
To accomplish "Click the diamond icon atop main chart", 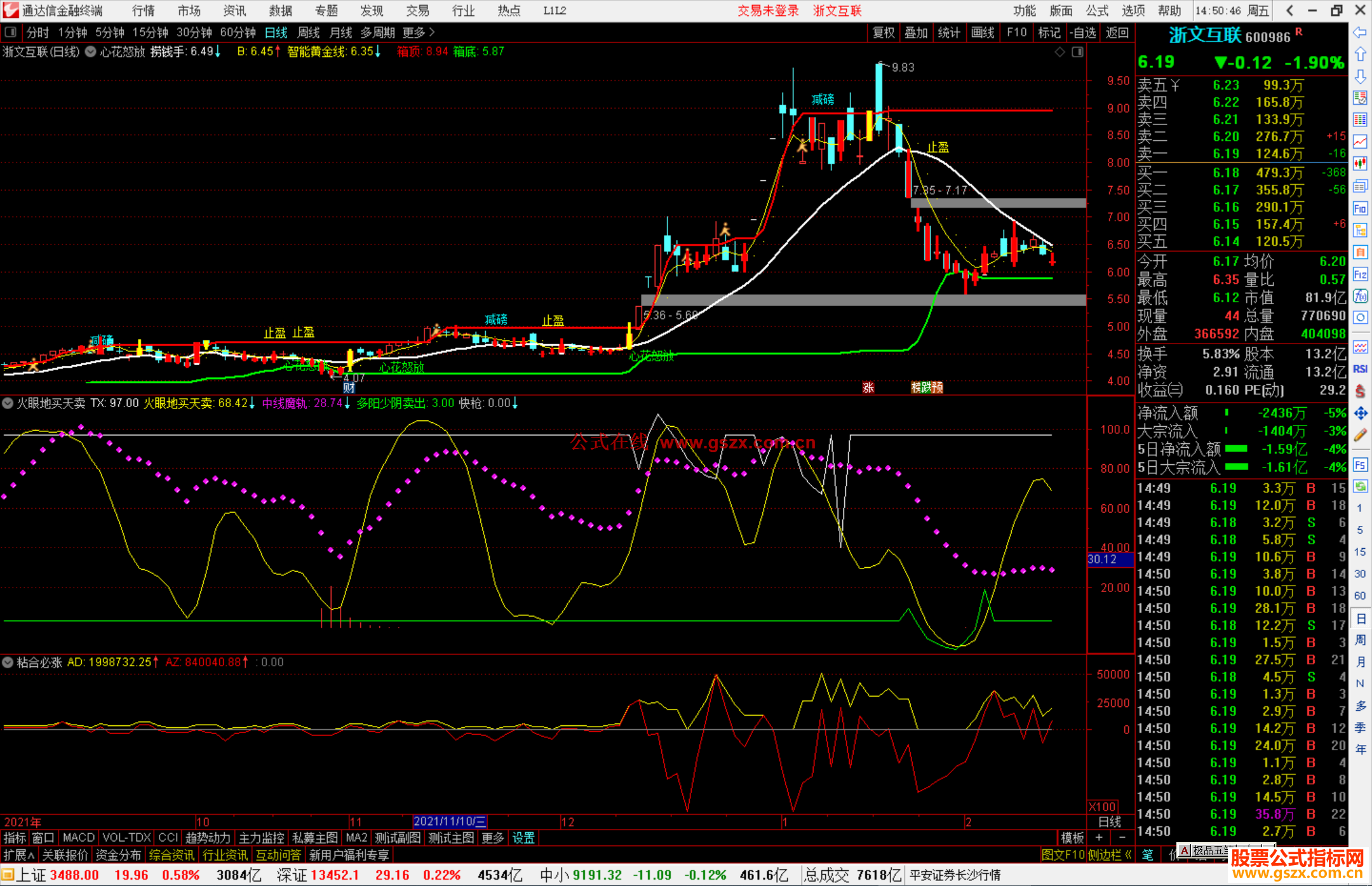I will coord(1059,52).
